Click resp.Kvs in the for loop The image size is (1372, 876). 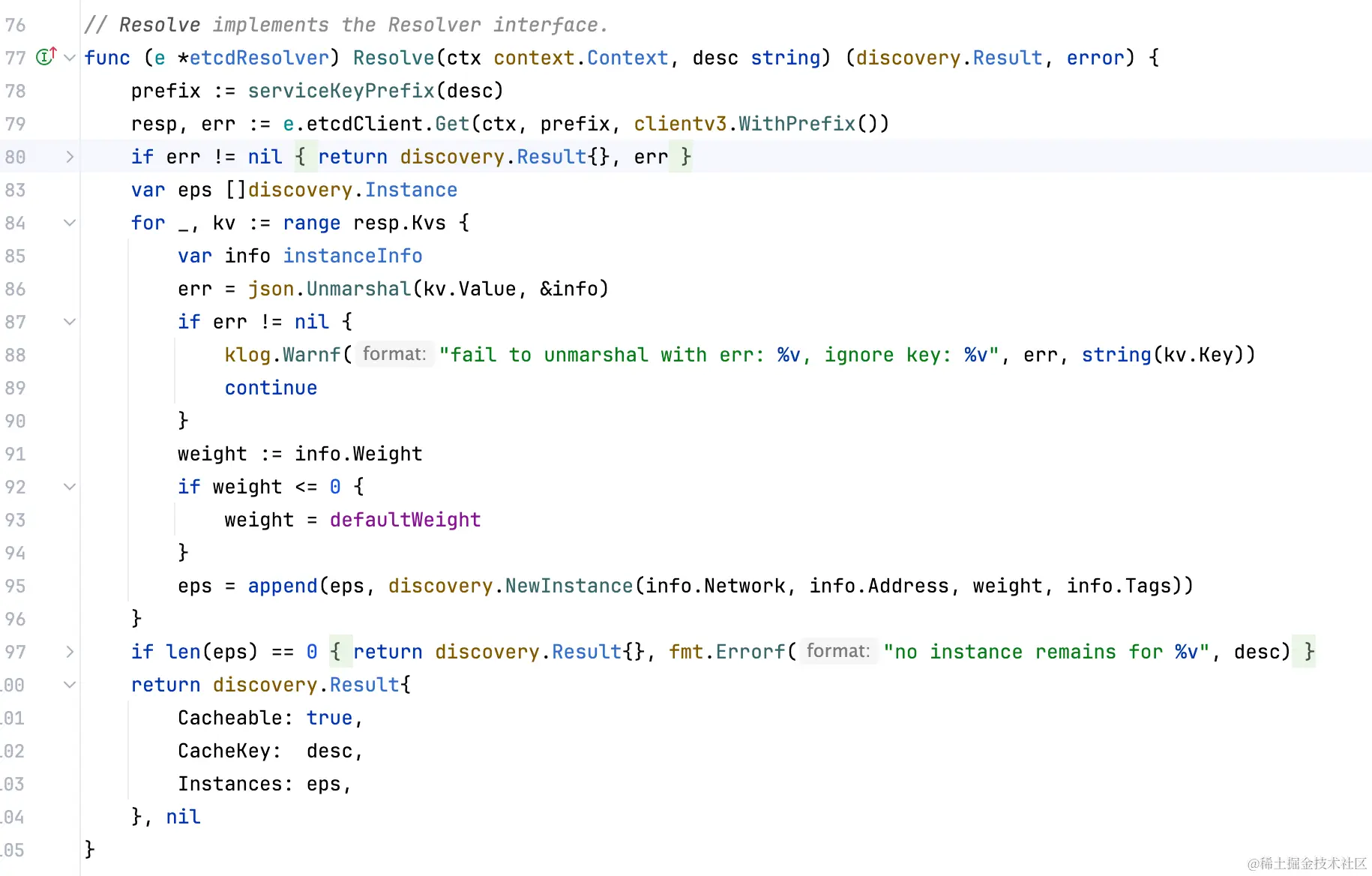(400, 223)
